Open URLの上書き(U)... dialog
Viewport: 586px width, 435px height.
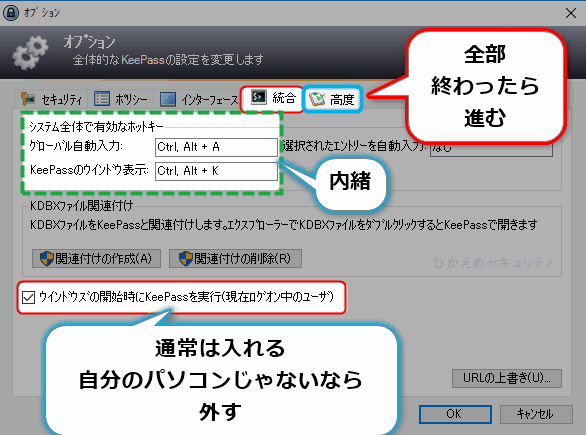coord(507,378)
